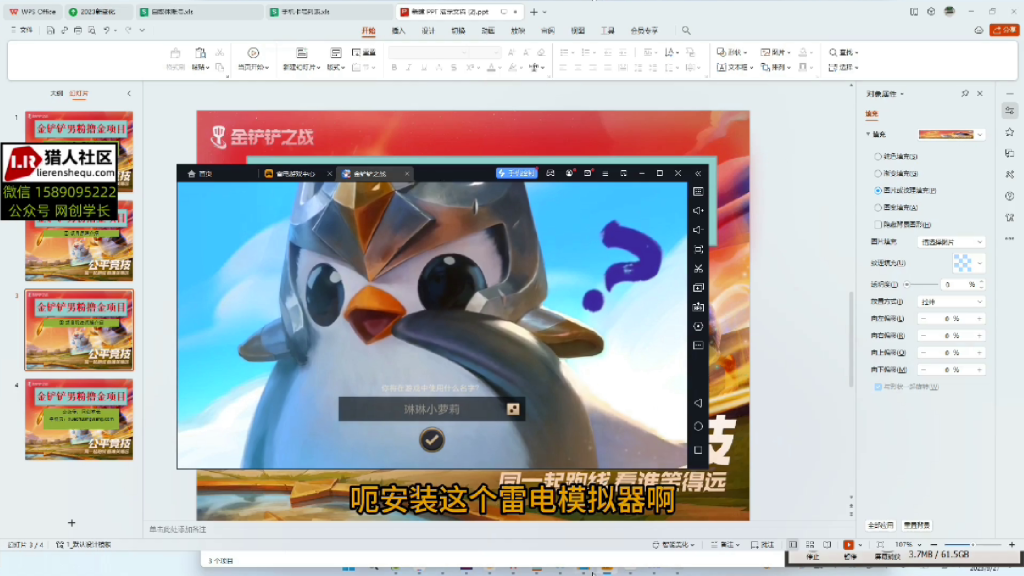This screenshot has height=576, width=1024.
Task: Select the solid fill radio button
Action: coord(878,156)
